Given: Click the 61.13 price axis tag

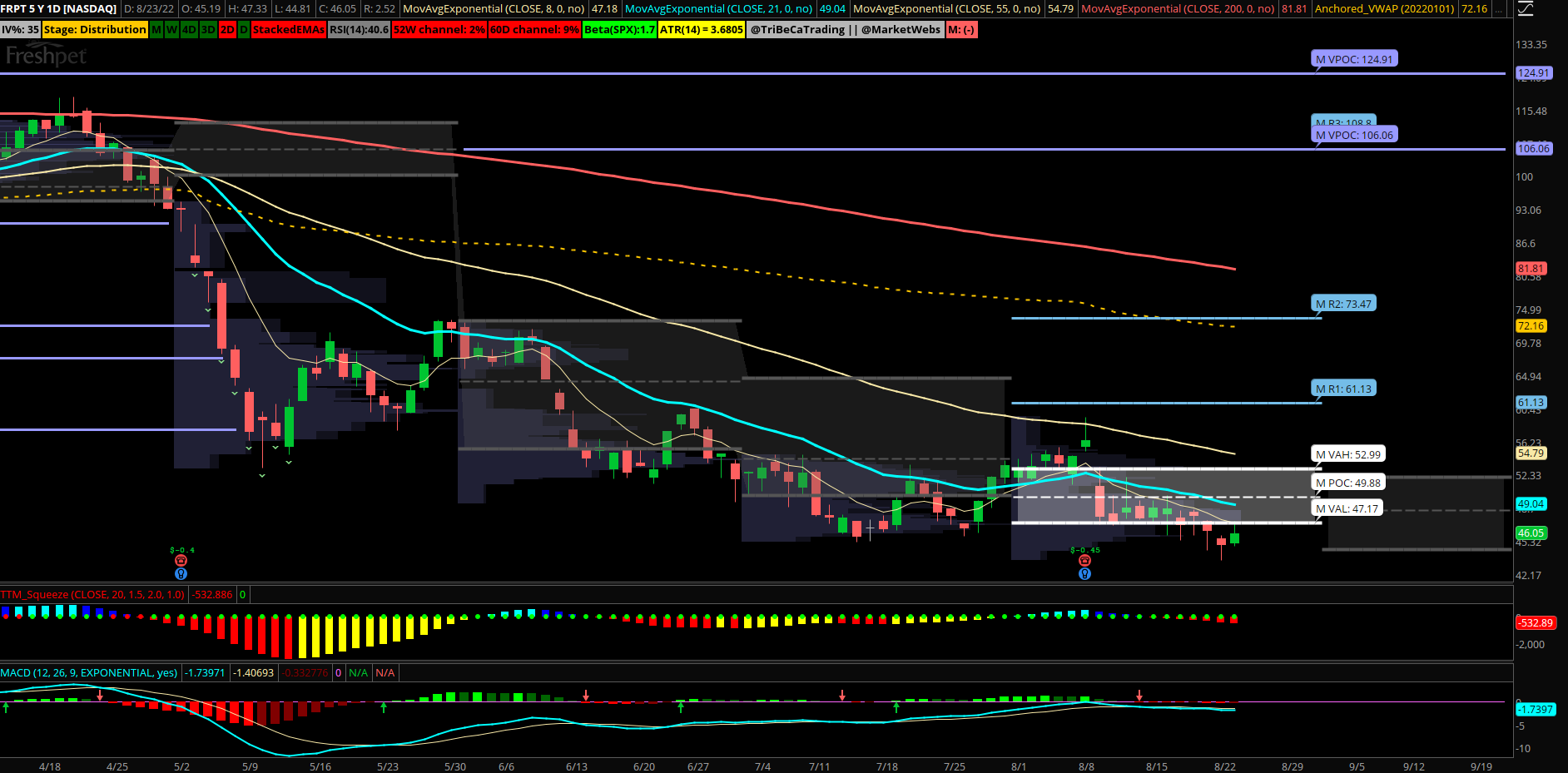Looking at the screenshot, I should (x=1531, y=403).
